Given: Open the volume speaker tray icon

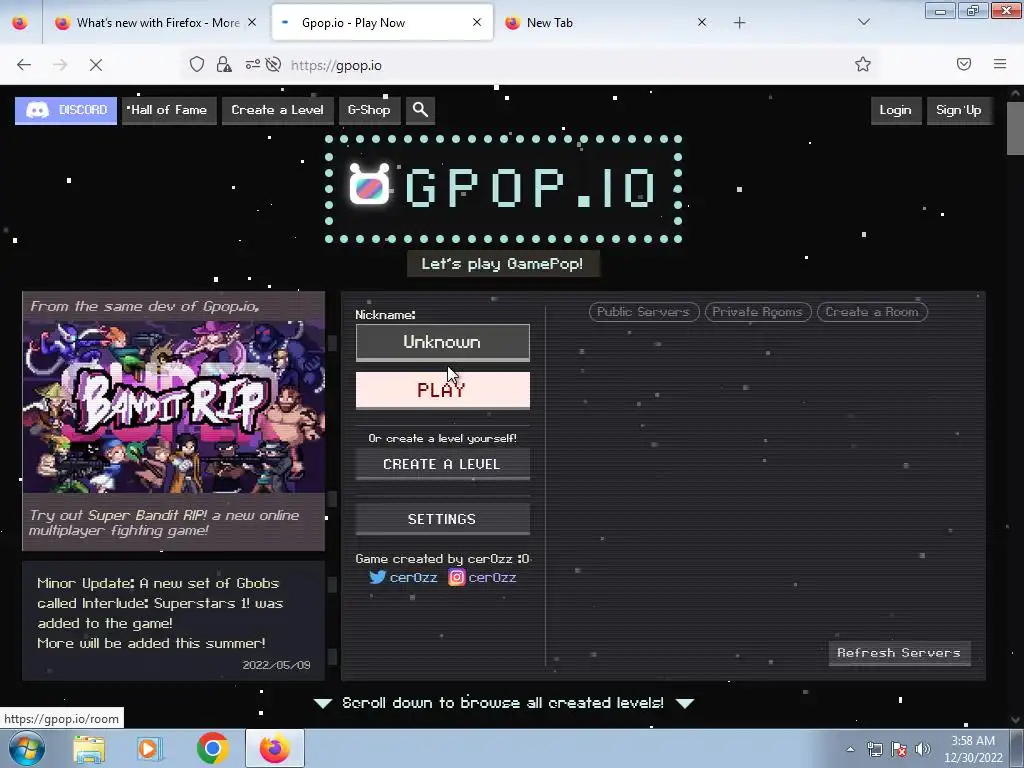Looking at the screenshot, I should tap(923, 749).
